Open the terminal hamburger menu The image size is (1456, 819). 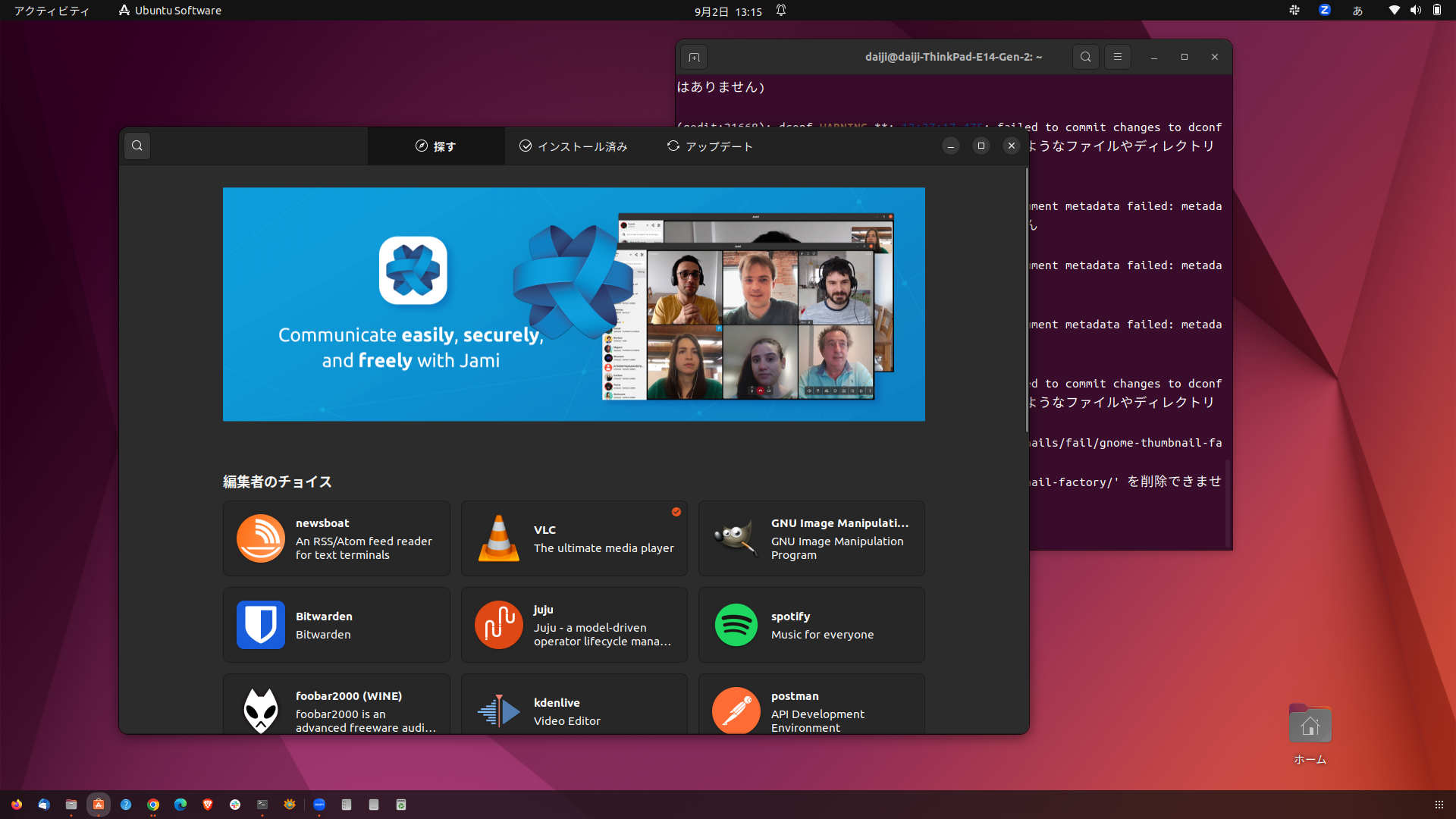pyautogui.click(x=1118, y=57)
